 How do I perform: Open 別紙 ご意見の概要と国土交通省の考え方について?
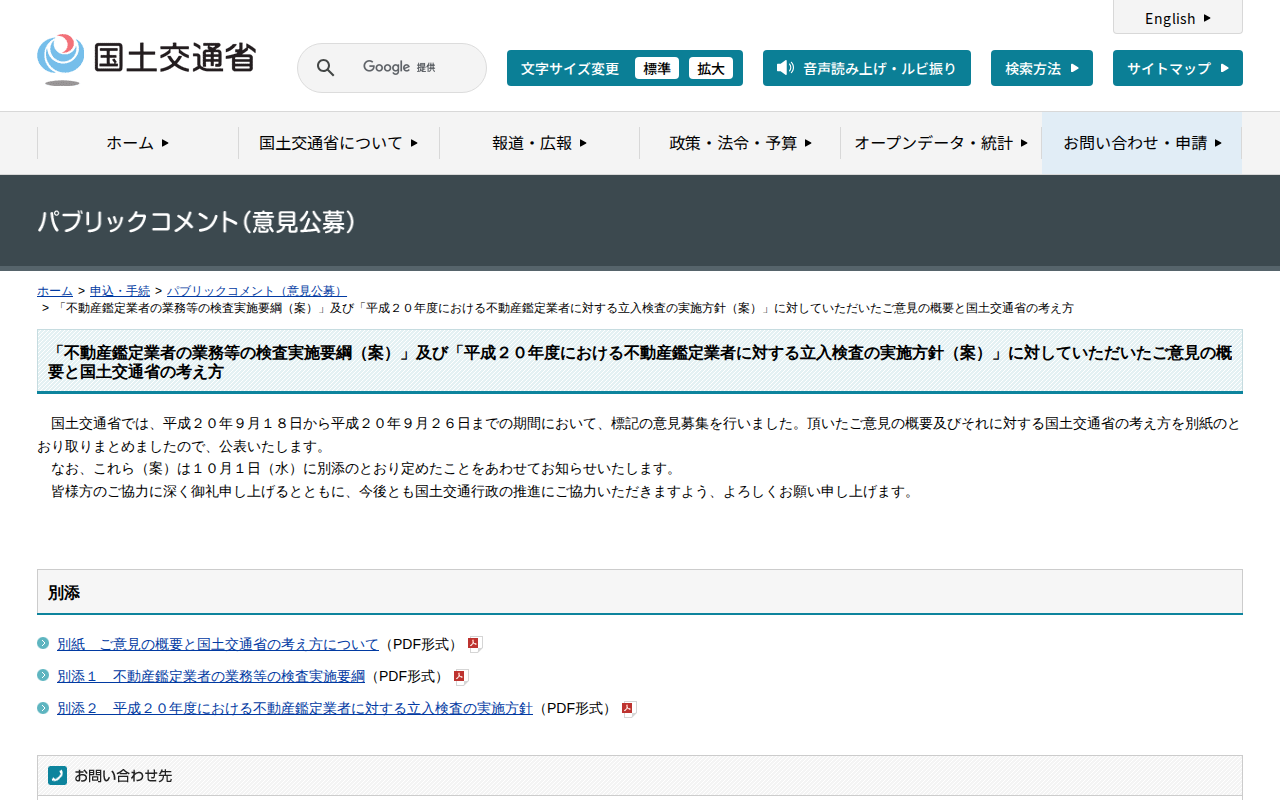pyautogui.click(x=218, y=644)
